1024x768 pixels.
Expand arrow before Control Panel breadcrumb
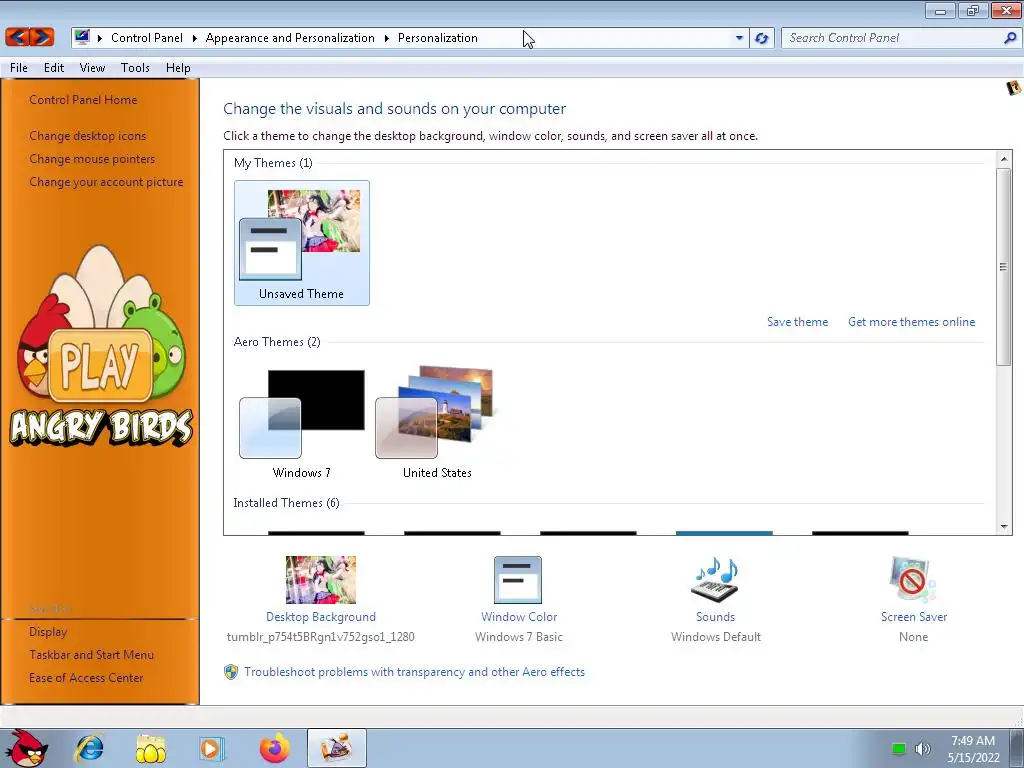click(100, 38)
